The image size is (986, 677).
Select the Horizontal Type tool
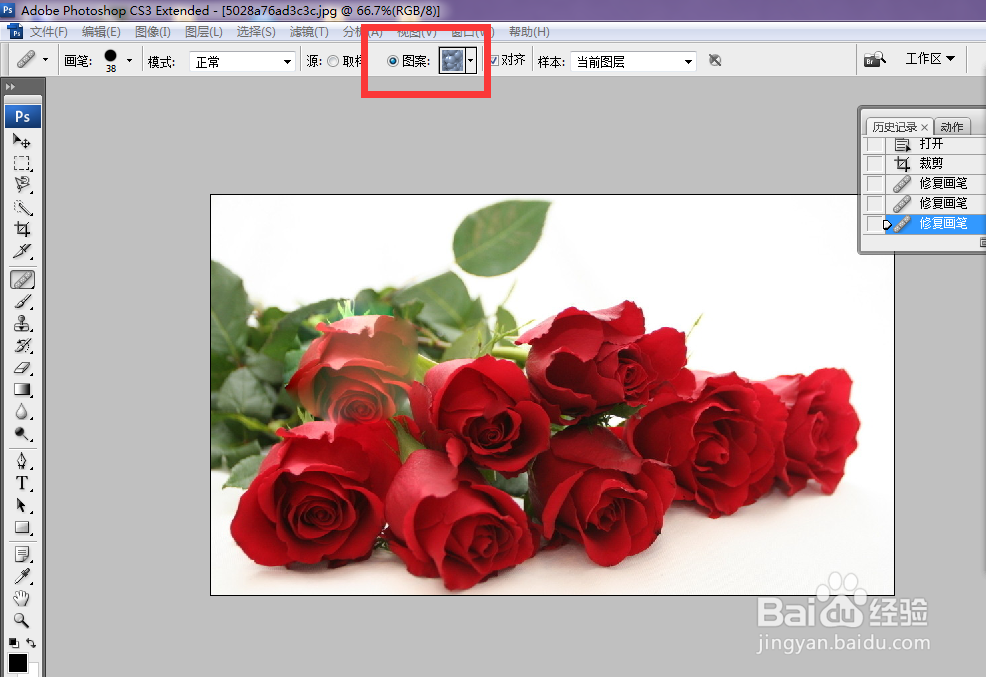click(22, 483)
